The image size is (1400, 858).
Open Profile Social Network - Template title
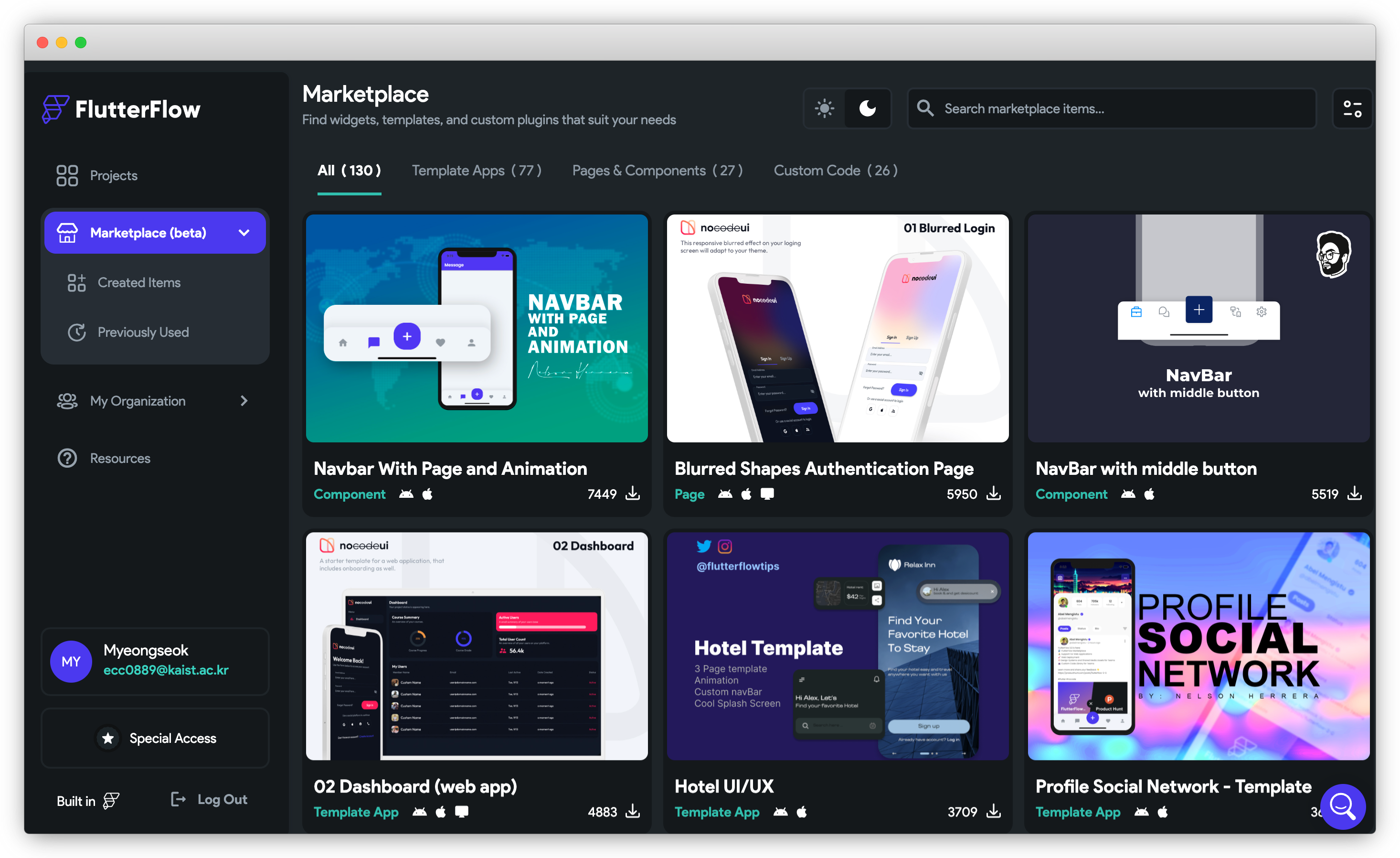tap(1173, 786)
